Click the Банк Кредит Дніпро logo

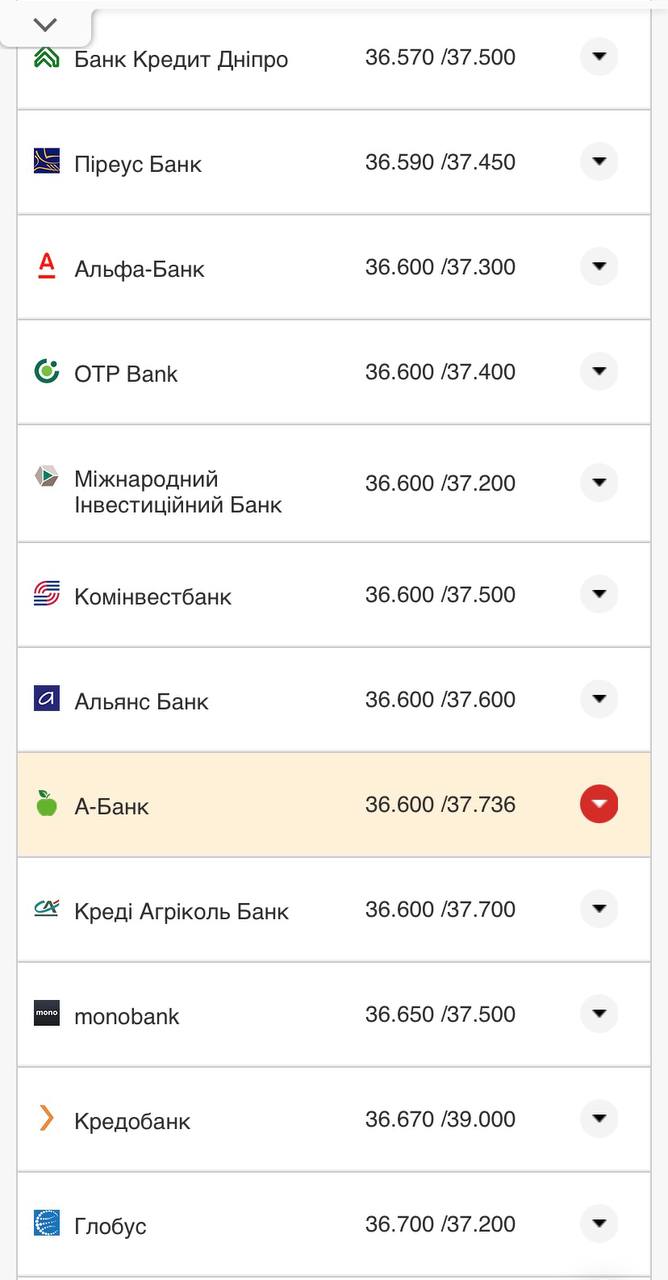pos(44,57)
